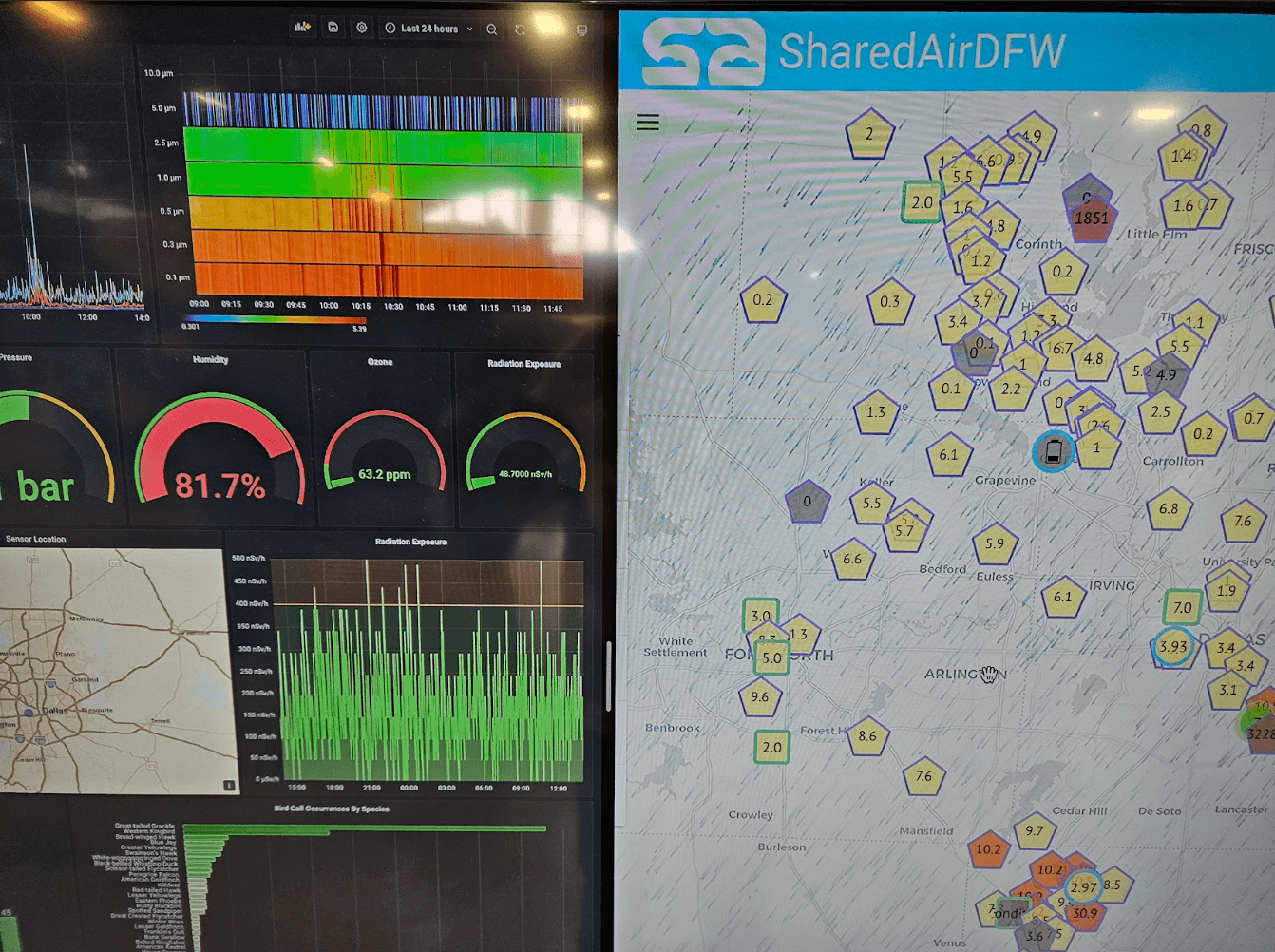
Task: Click the SharedAirDFW logo
Action: click(x=703, y=52)
